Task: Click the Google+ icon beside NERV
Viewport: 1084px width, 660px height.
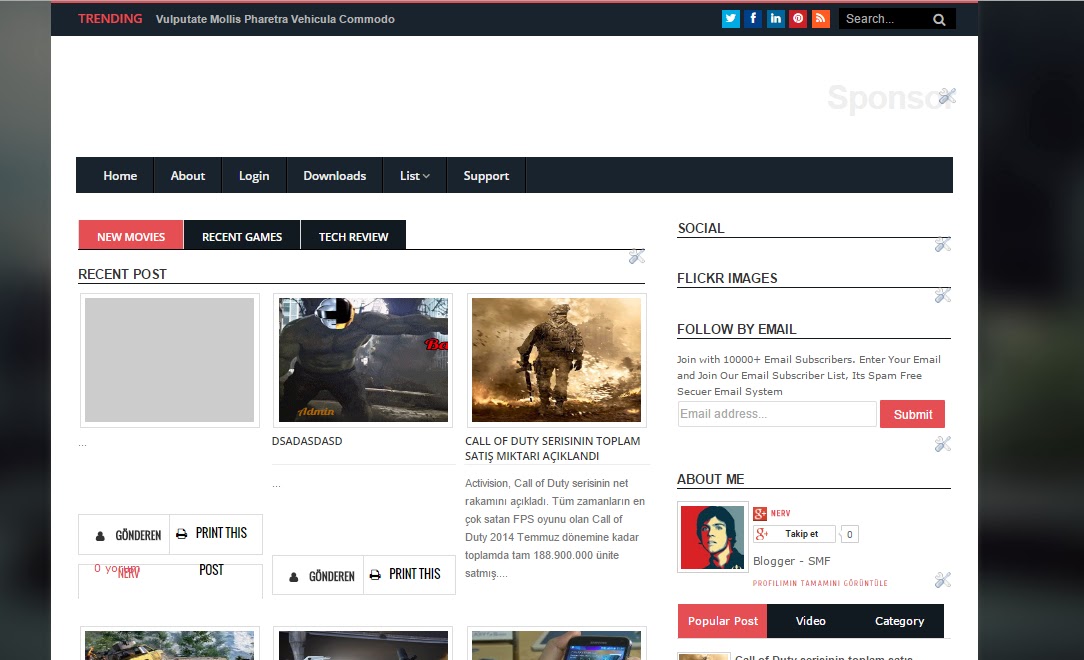Action: 760,513
